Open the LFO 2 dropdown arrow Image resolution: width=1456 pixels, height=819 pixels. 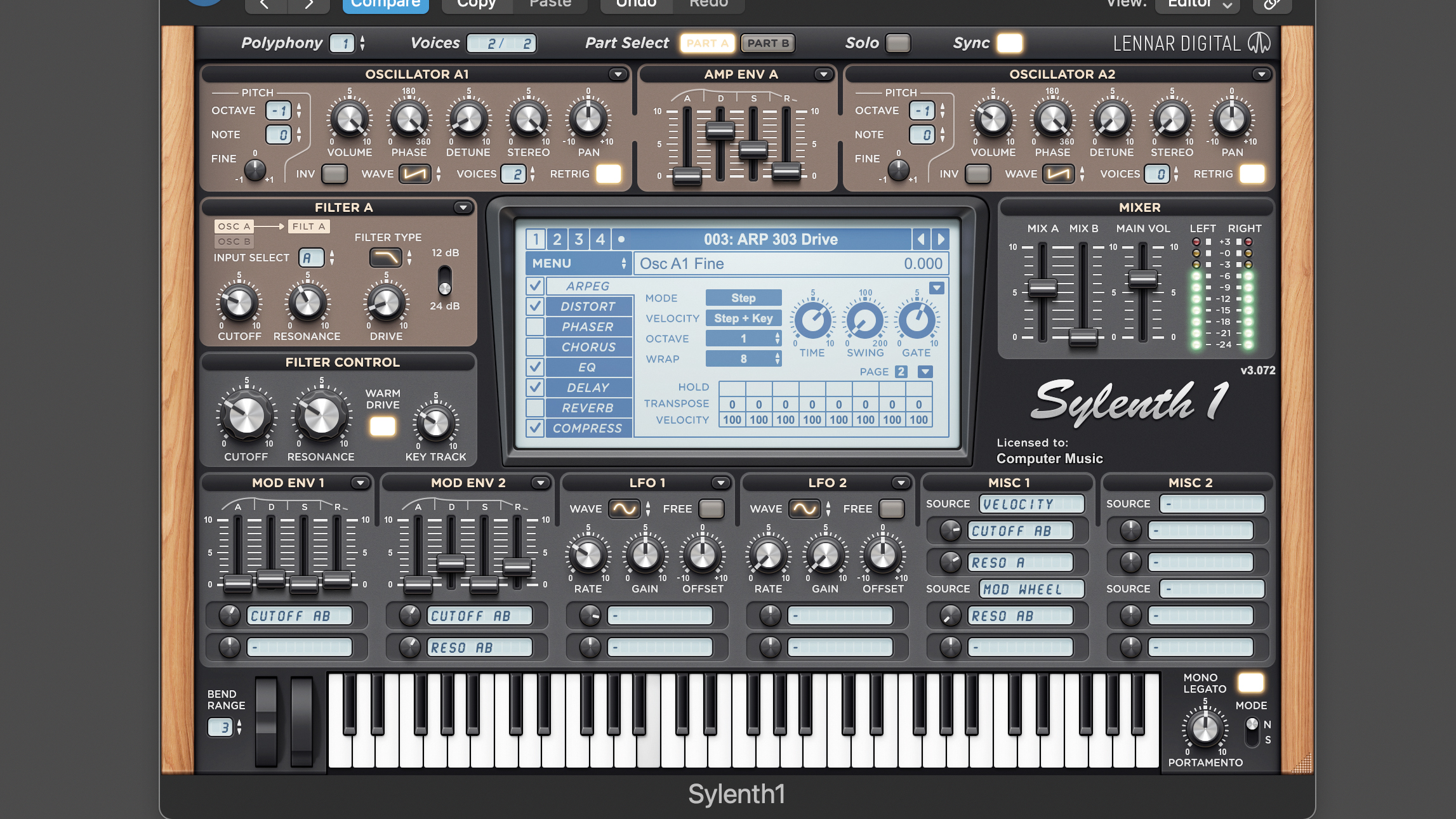click(901, 483)
